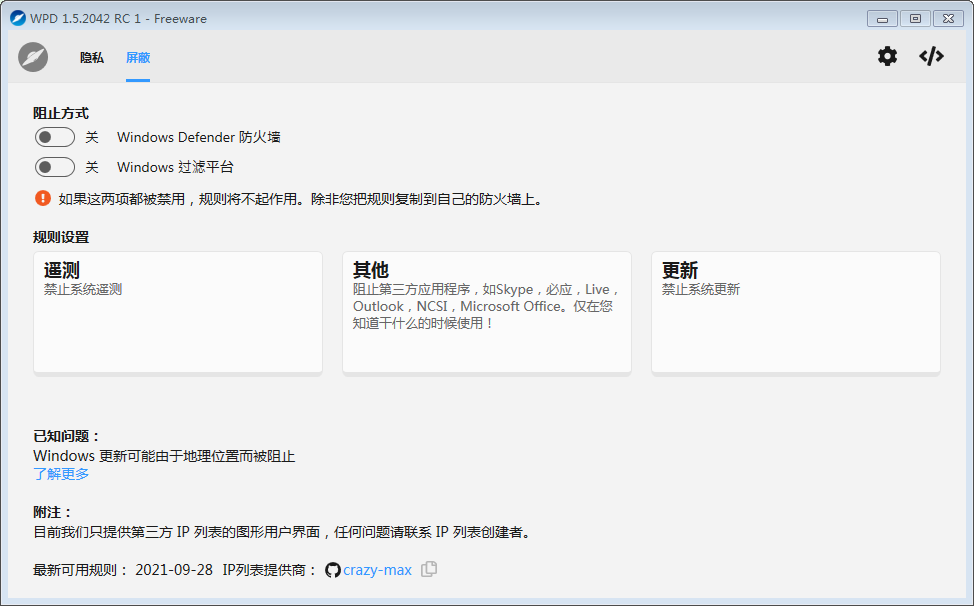Click the 禁止系统遥测 description text
This screenshot has height=606, width=974.
click(x=83, y=289)
